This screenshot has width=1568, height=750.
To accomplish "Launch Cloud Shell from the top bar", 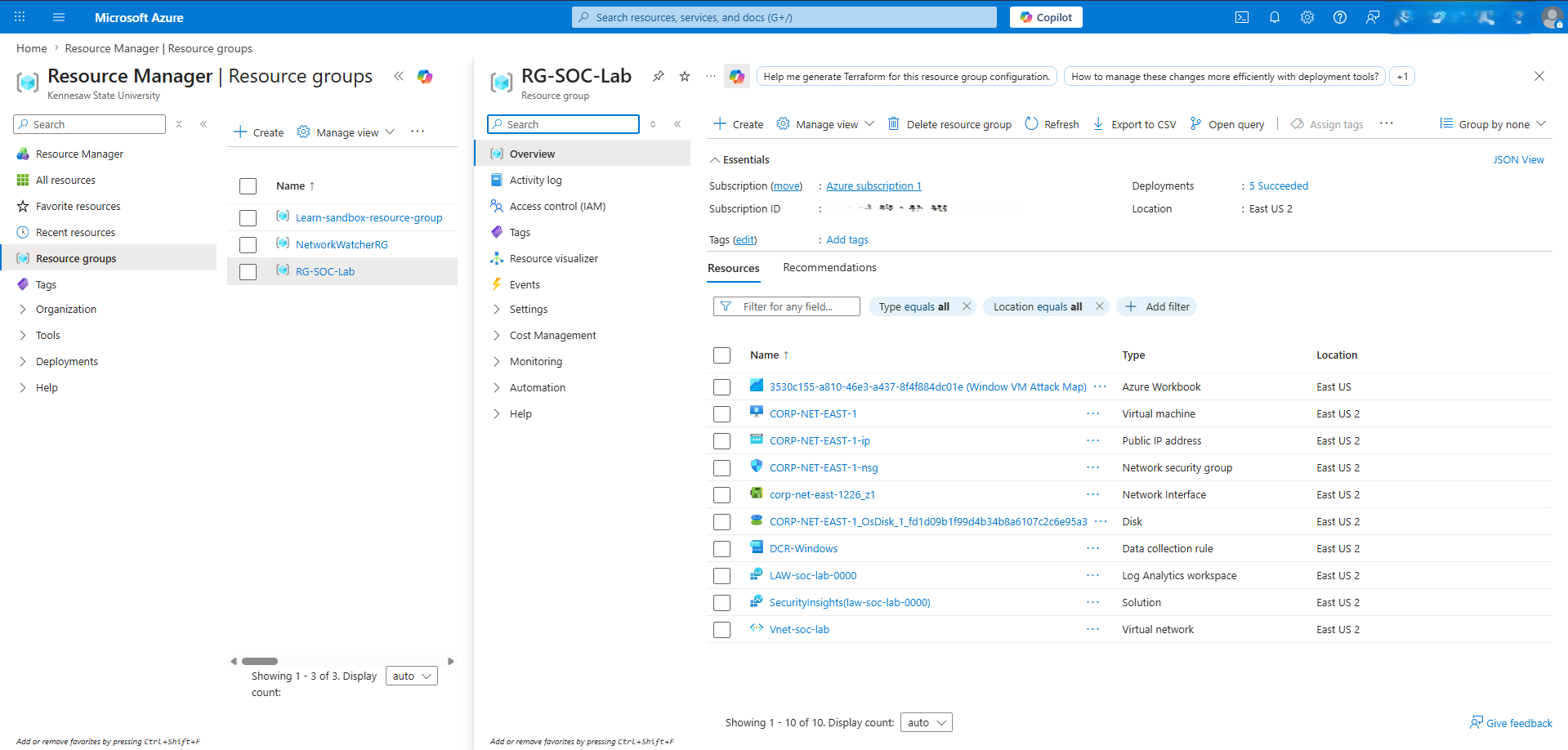I will pyautogui.click(x=1242, y=17).
